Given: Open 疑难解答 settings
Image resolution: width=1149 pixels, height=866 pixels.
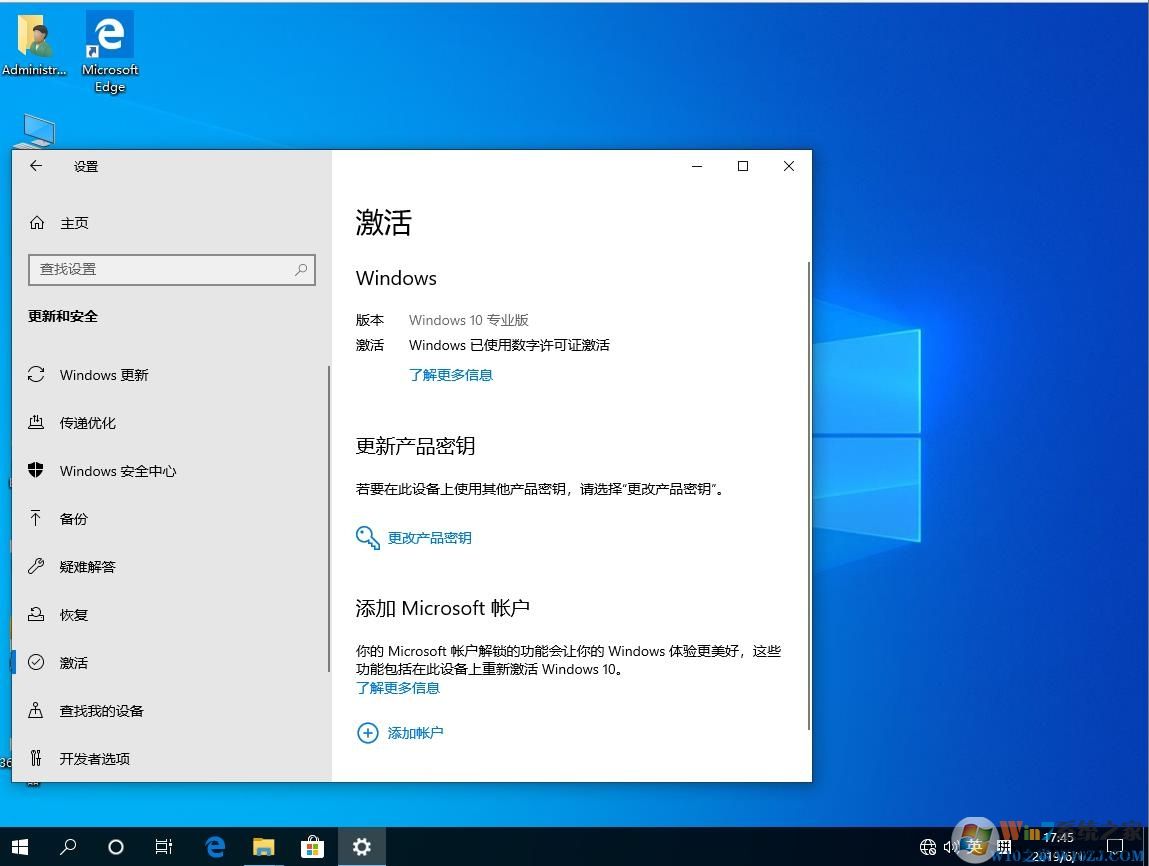Looking at the screenshot, I should 86,567.
